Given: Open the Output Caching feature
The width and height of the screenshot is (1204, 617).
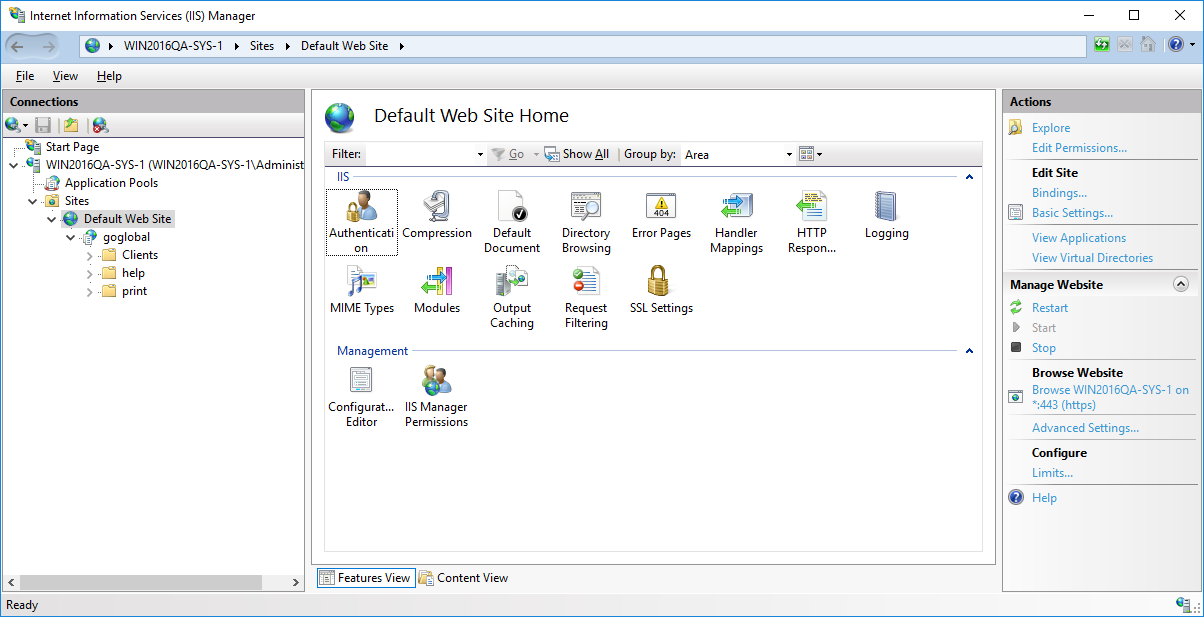Looking at the screenshot, I should (512, 297).
